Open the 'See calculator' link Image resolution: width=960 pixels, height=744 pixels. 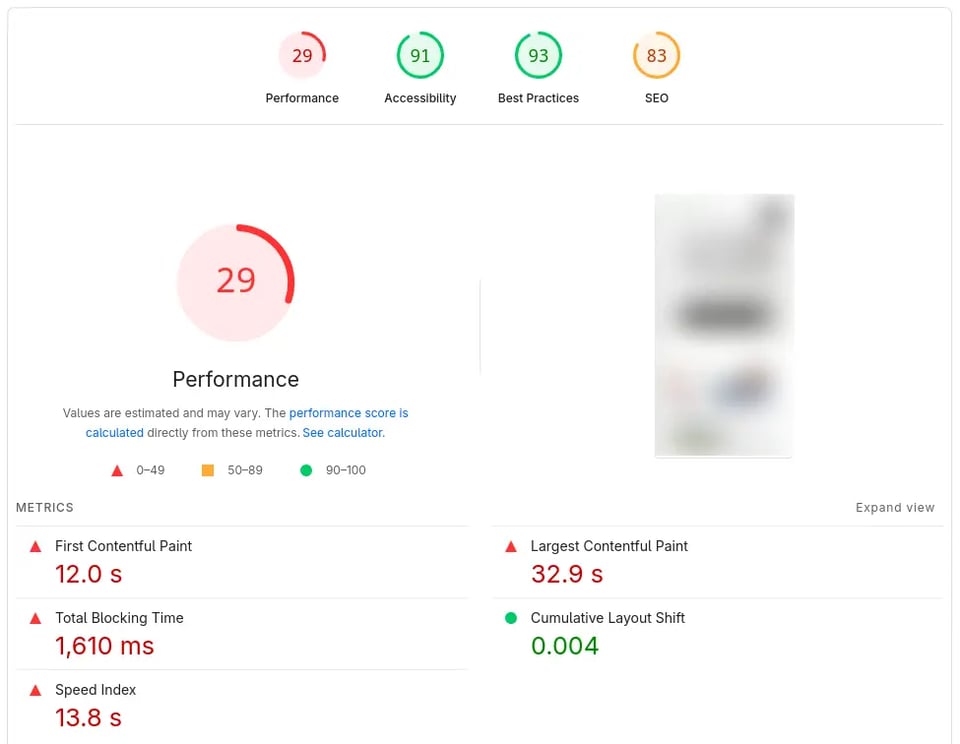[342, 433]
